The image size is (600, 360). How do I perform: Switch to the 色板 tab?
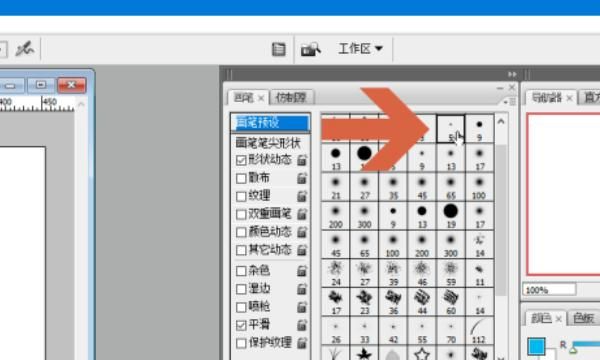click(x=583, y=318)
